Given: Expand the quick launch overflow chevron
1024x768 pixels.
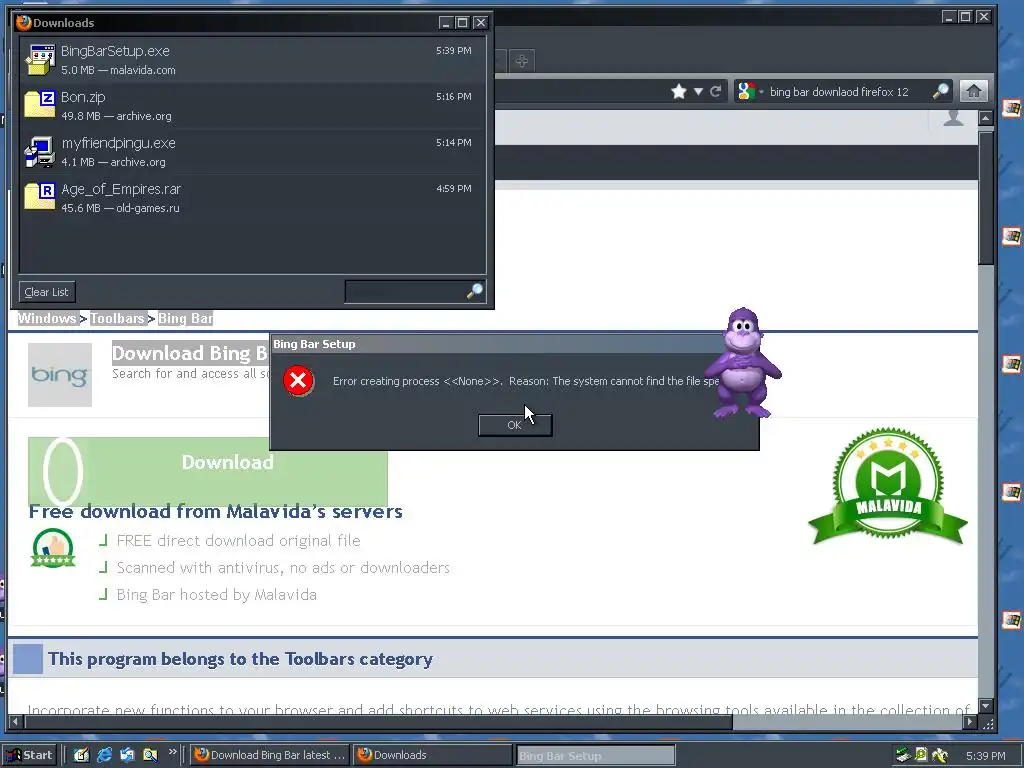Looking at the screenshot, I should tap(172, 752).
